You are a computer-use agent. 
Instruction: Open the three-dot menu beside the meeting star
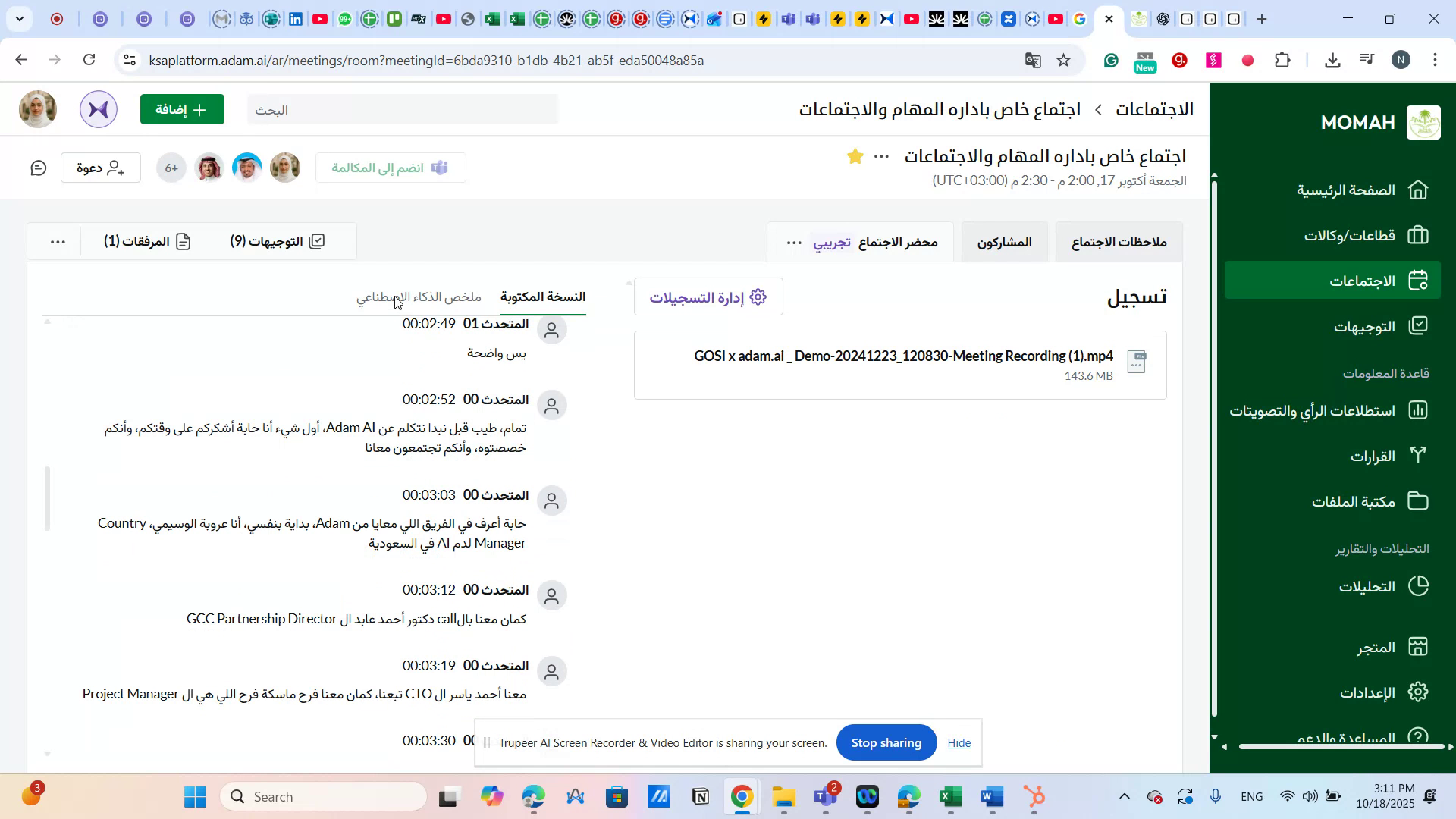[880, 156]
